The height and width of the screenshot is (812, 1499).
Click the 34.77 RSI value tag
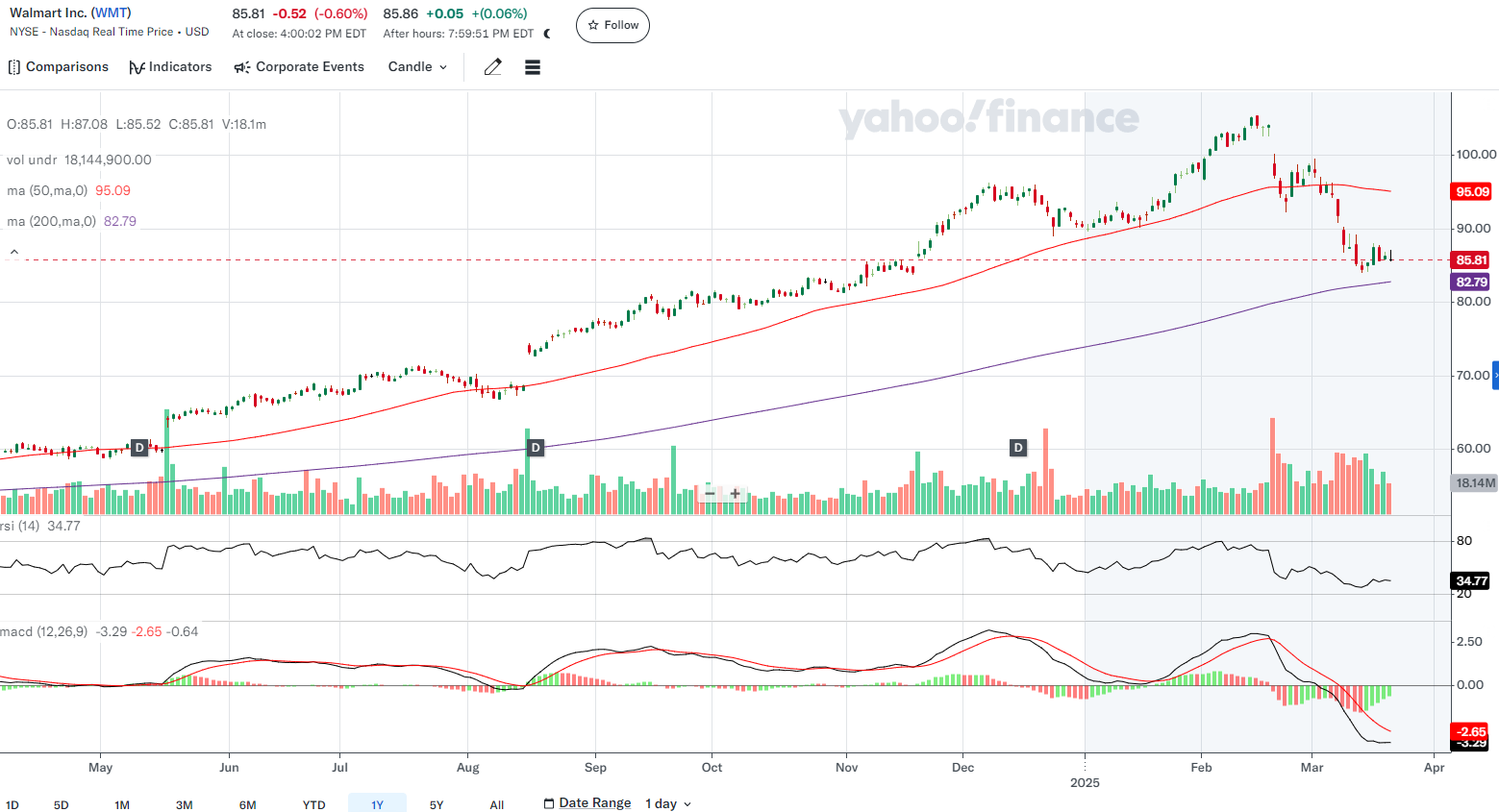pyautogui.click(x=1471, y=580)
